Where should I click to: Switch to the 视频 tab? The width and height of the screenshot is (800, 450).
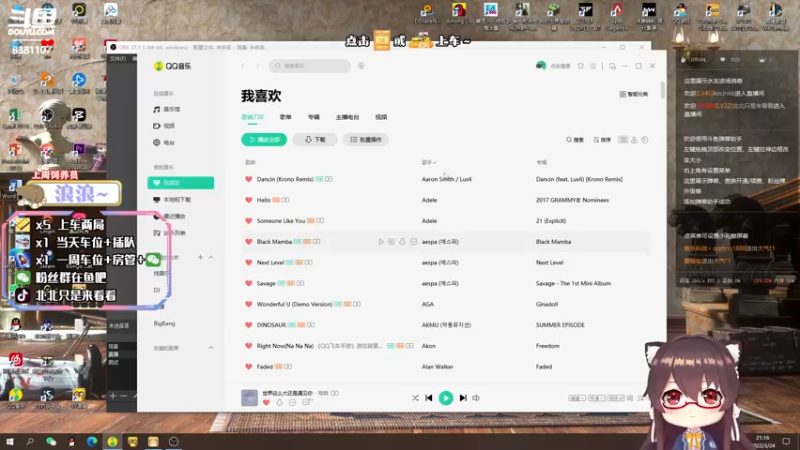[381, 117]
